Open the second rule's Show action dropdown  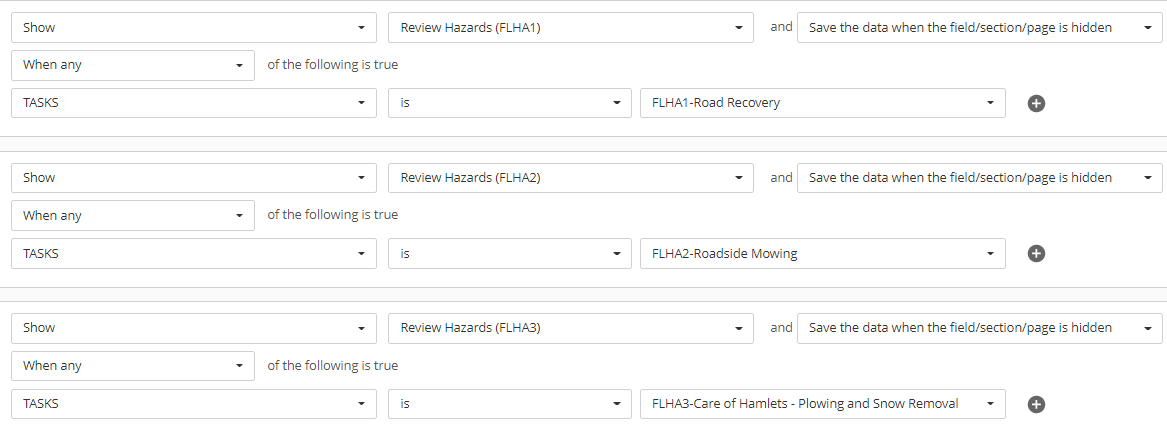194,177
